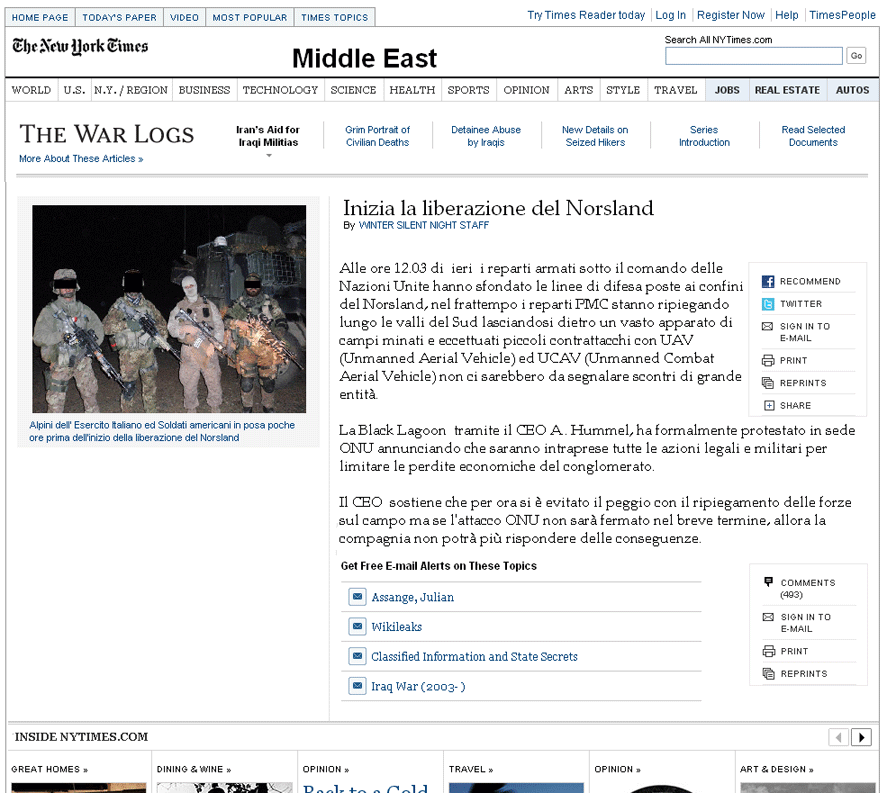Click the soldiers photo thumbnail
Viewport: 887px width, 793px height.
tap(169, 309)
